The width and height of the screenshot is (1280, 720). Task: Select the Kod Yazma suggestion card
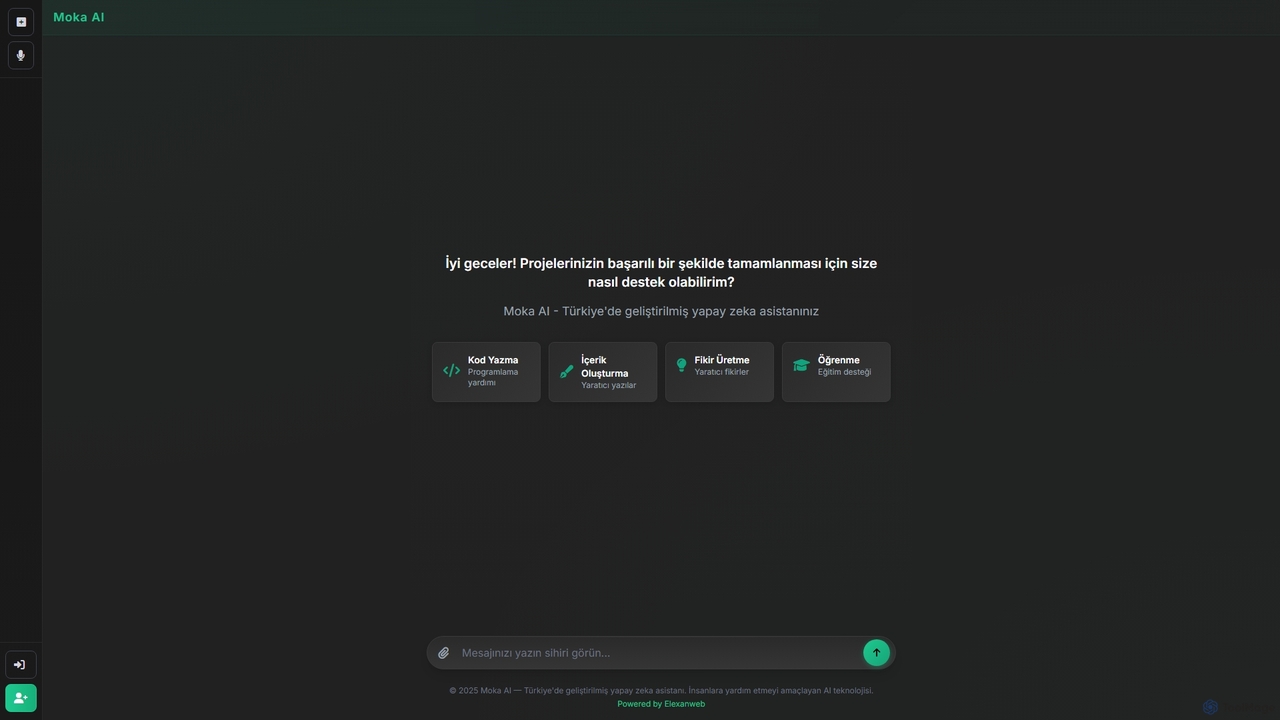[486, 372]
